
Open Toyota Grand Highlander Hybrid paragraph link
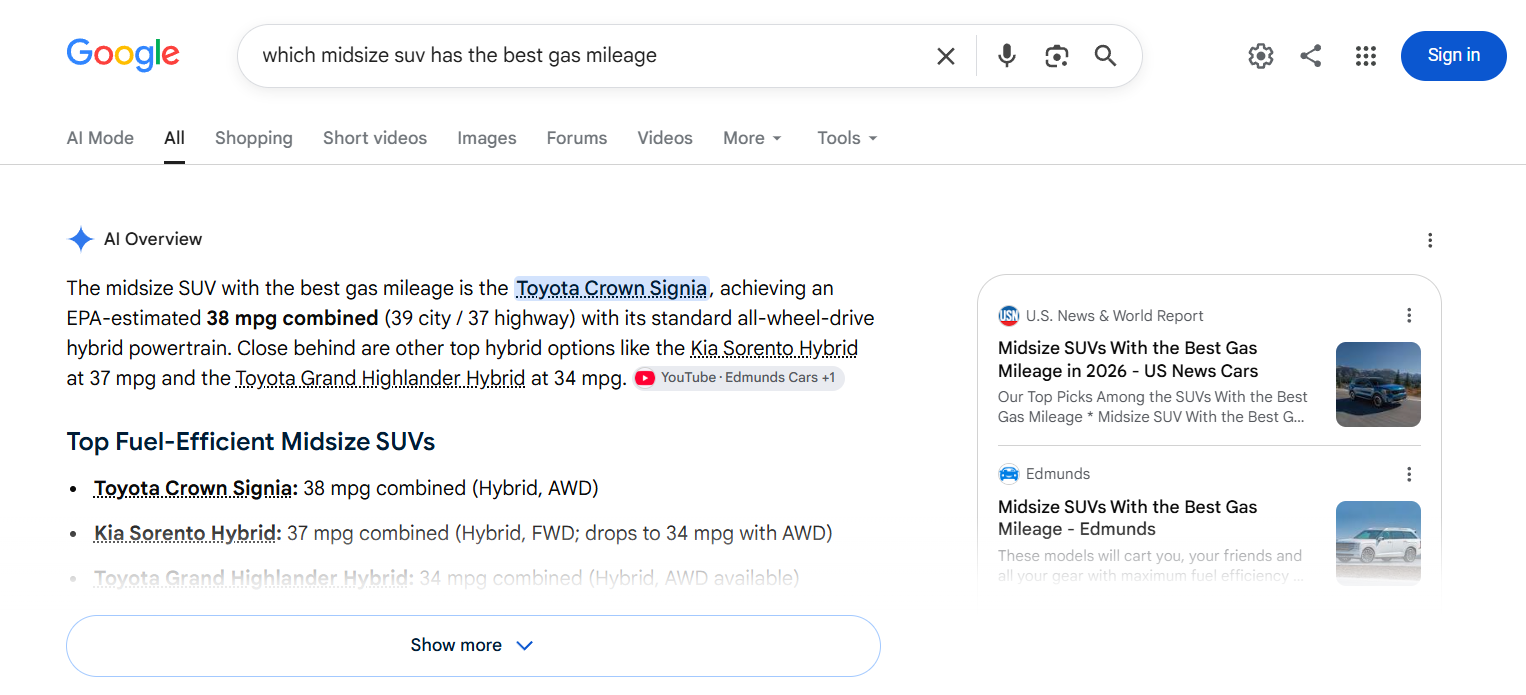click(380, 379)
